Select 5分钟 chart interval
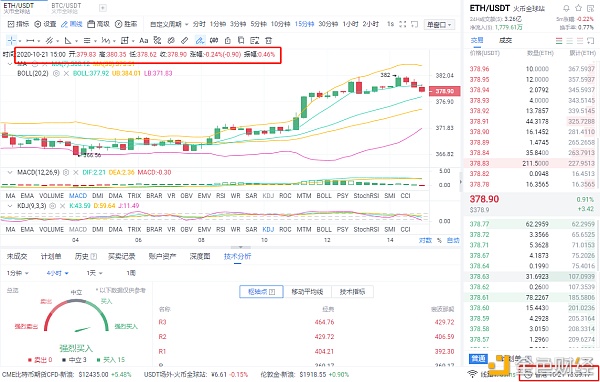This screenshot has width=600, height=382. pos(258,24)
